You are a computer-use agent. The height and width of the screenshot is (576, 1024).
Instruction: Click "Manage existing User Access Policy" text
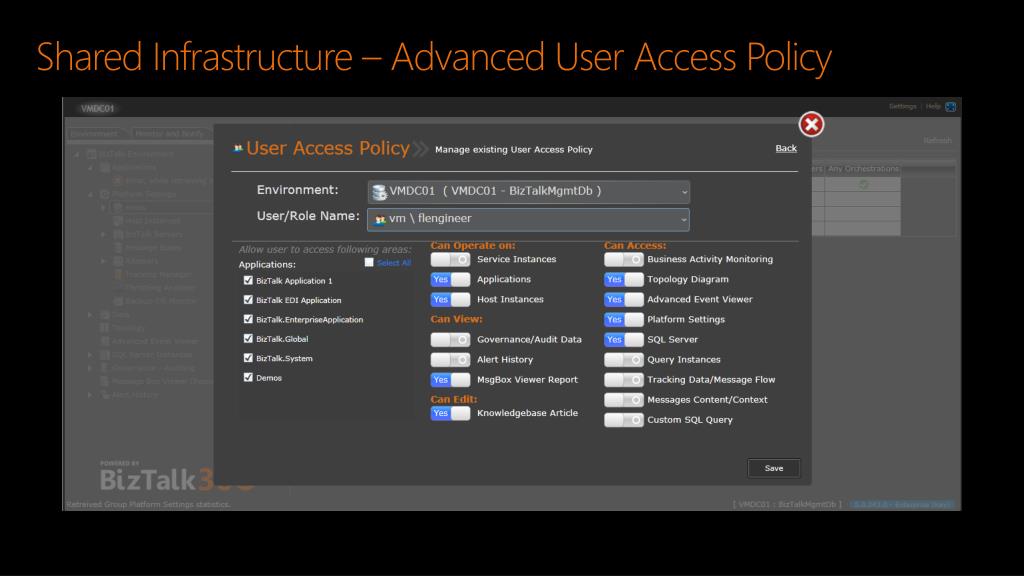pyautogui.click(x=514, y=150)
